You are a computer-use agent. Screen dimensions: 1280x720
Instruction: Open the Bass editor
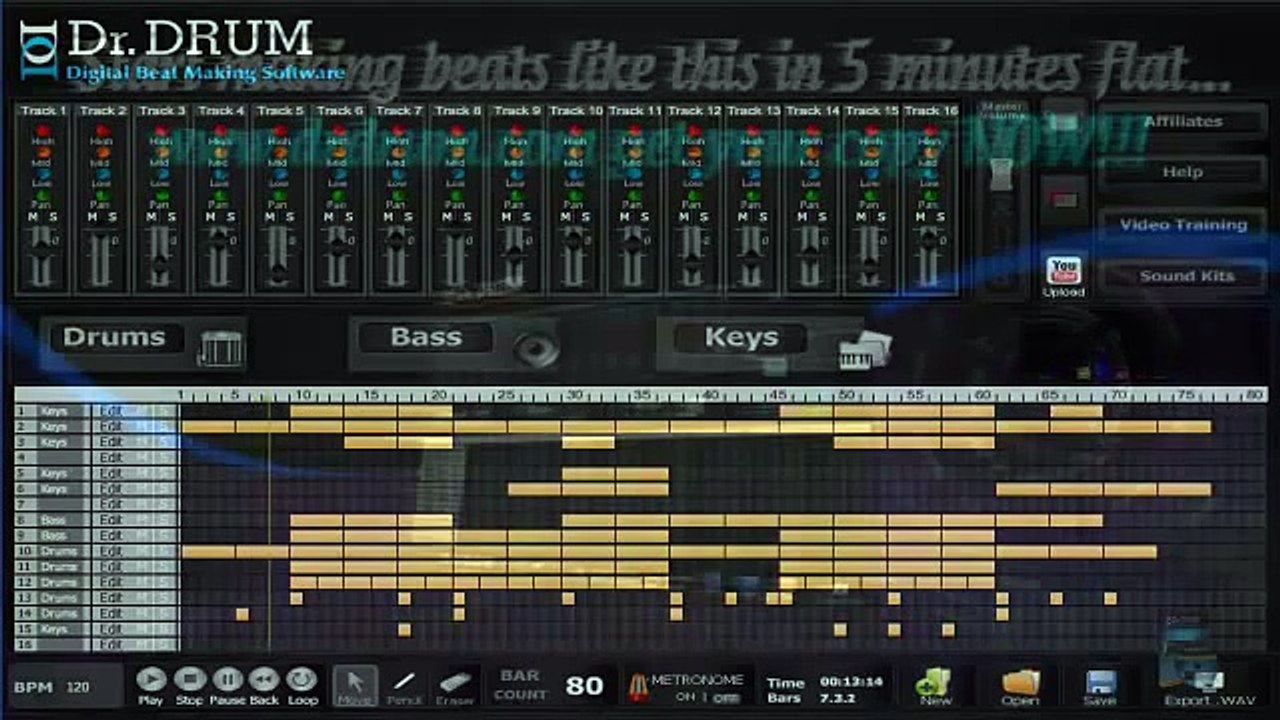(453, 343)
